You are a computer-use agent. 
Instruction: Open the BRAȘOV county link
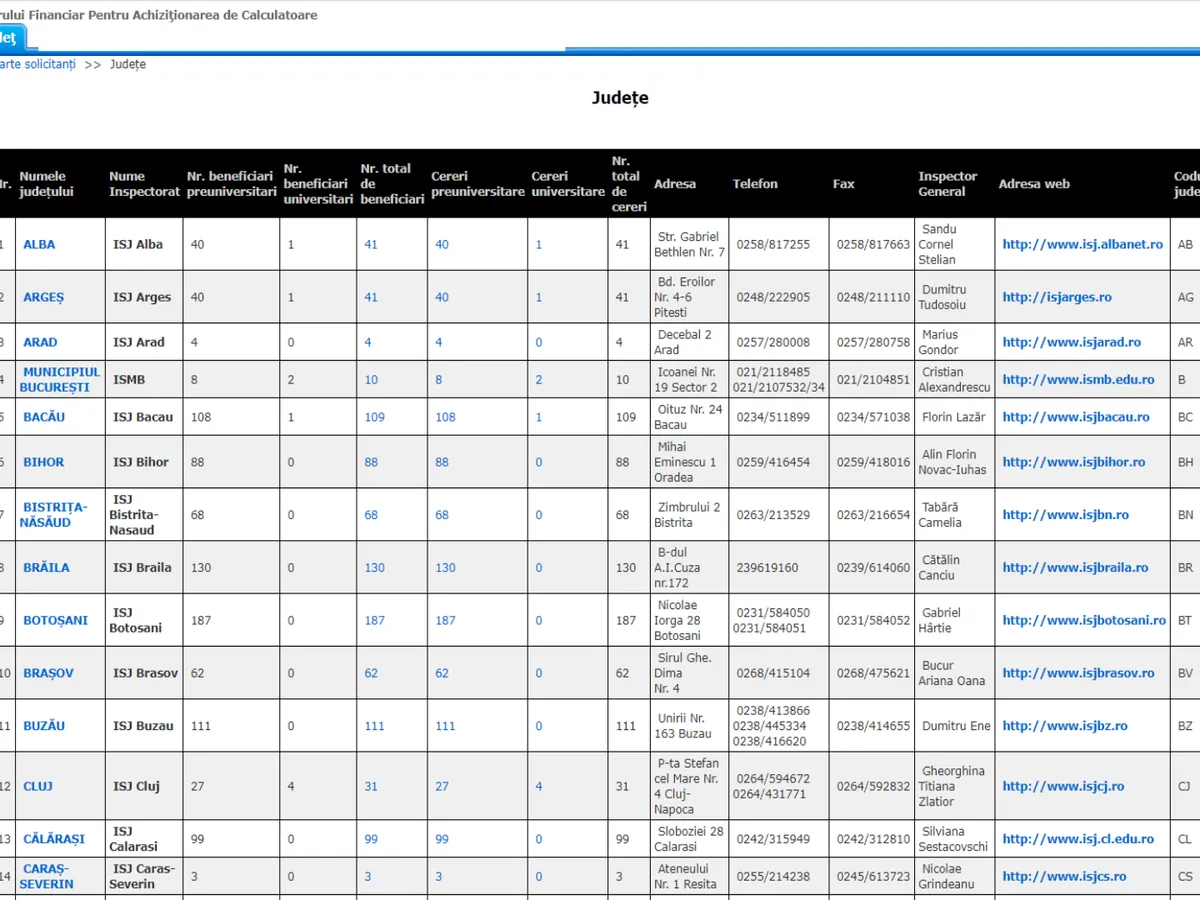(x=48, y=673)
